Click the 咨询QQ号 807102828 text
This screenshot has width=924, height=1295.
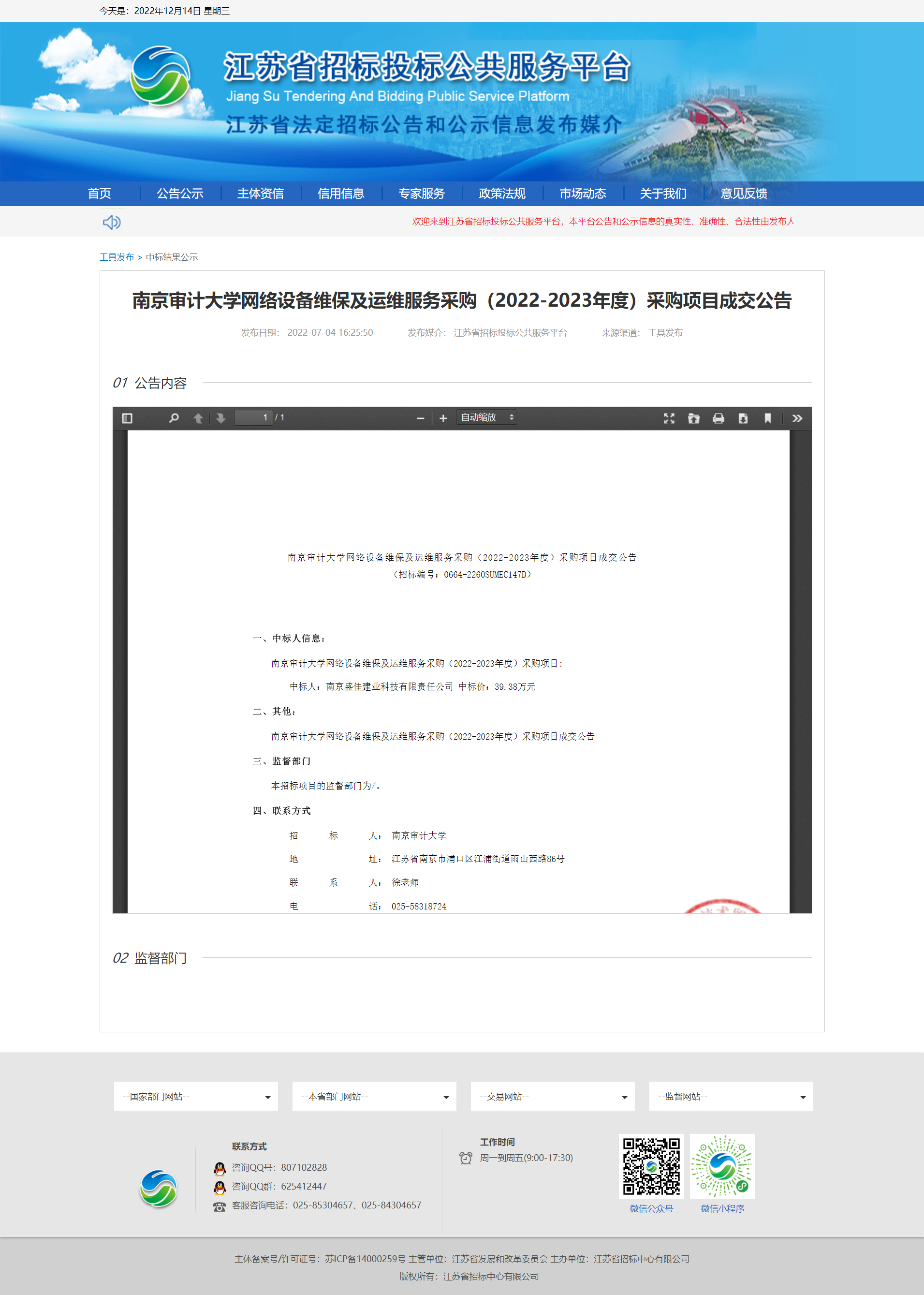click(x=279, y=1167)
